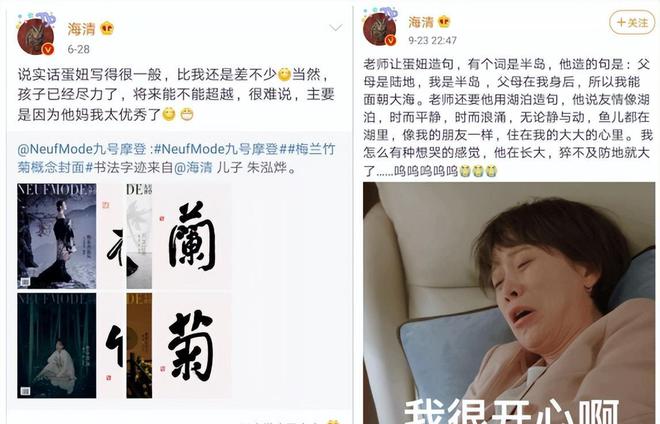Tap the crying emoji after 呜呜呜呜呜
This screenshot has width=660, height=424.
(x=478, y=171)
